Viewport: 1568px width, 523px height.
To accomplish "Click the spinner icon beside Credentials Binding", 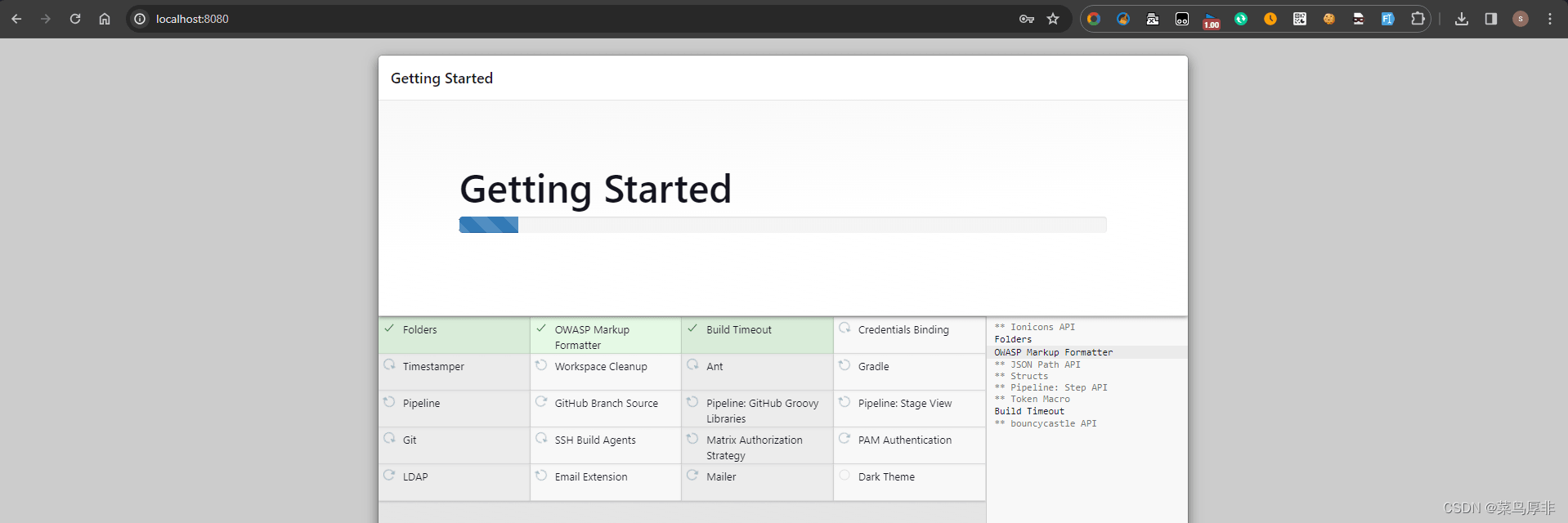I will (x=844, y=329).
